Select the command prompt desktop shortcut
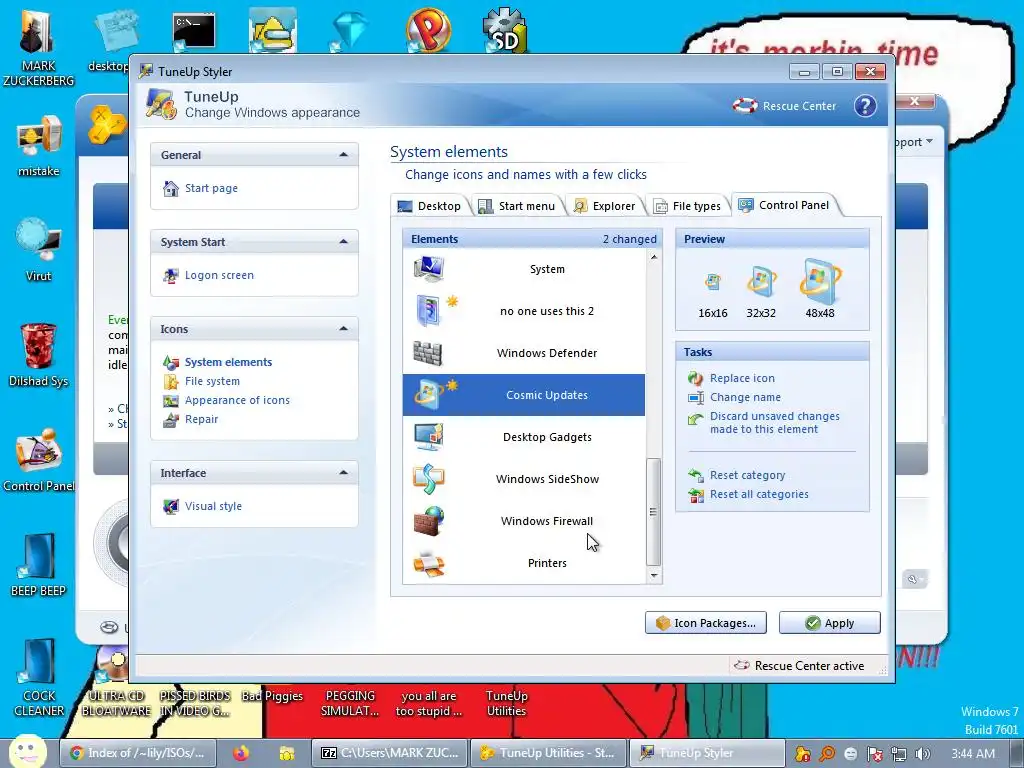 point(194,33)
